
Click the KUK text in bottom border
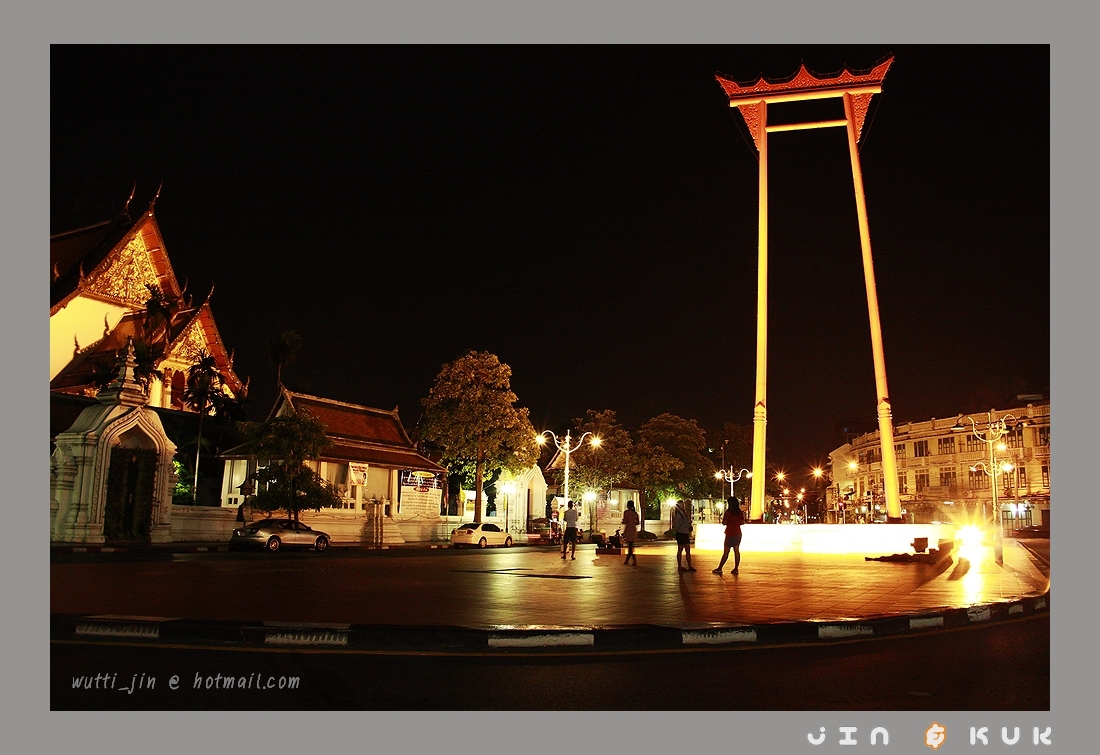1010,736
